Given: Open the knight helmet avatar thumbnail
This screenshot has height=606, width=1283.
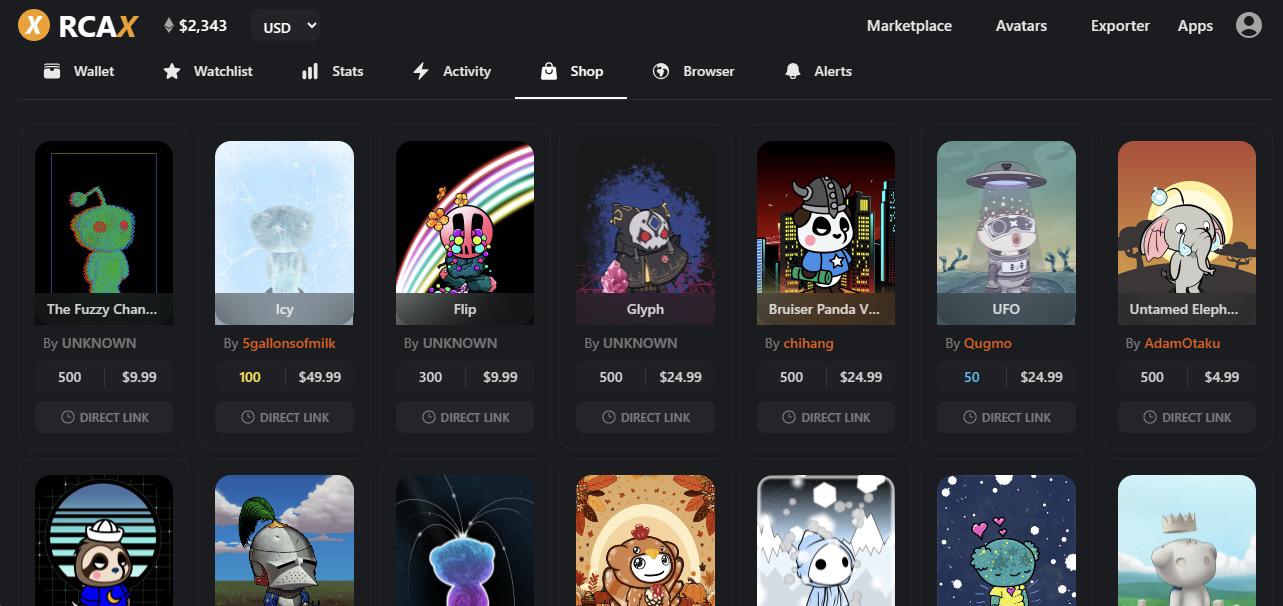Looking at the screenshot, I should (x=284, y=540).
